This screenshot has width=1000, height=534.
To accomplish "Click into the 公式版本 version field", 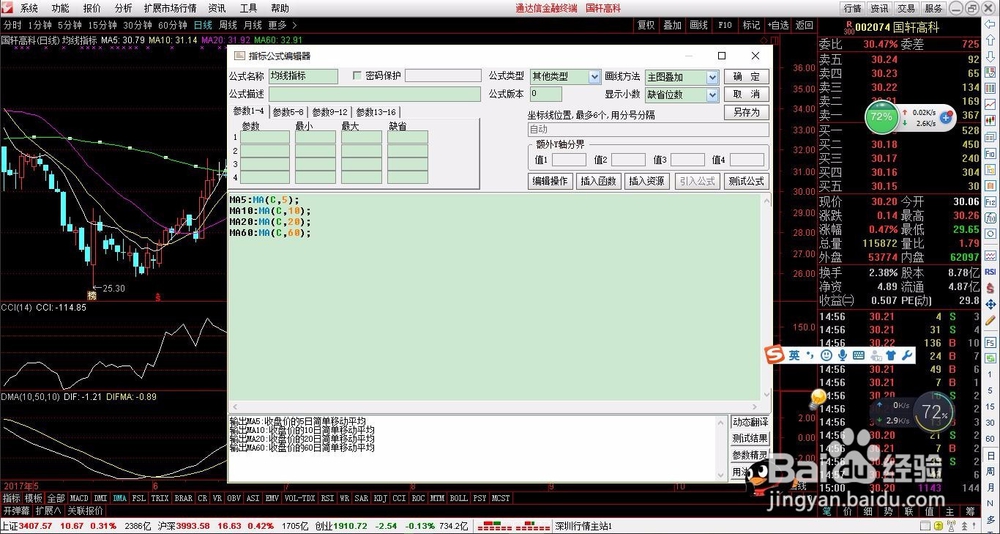I will tap(546, 94).
